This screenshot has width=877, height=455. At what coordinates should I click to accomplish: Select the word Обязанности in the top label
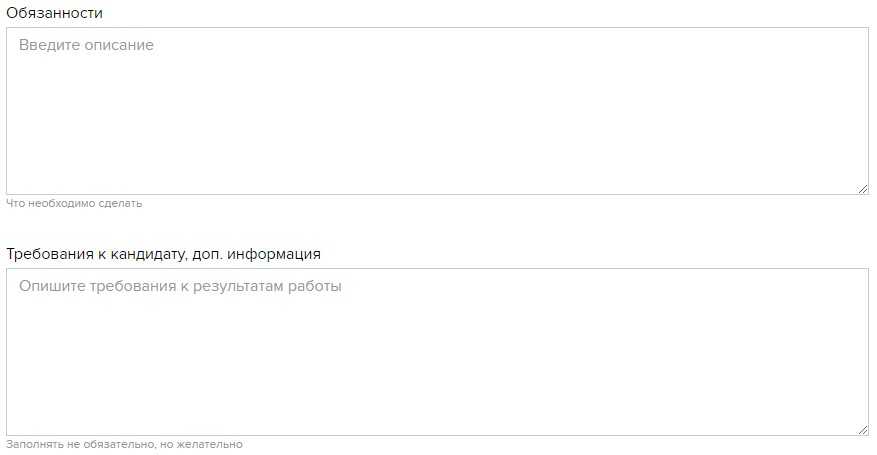point(54,13)
